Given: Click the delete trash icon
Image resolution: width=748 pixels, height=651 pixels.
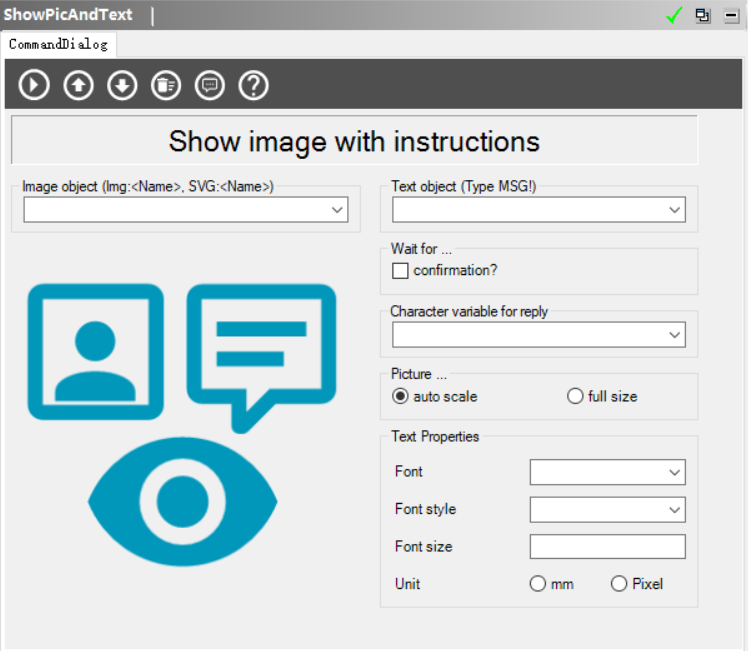Looking at the screenshot, I should pos(166,85).
